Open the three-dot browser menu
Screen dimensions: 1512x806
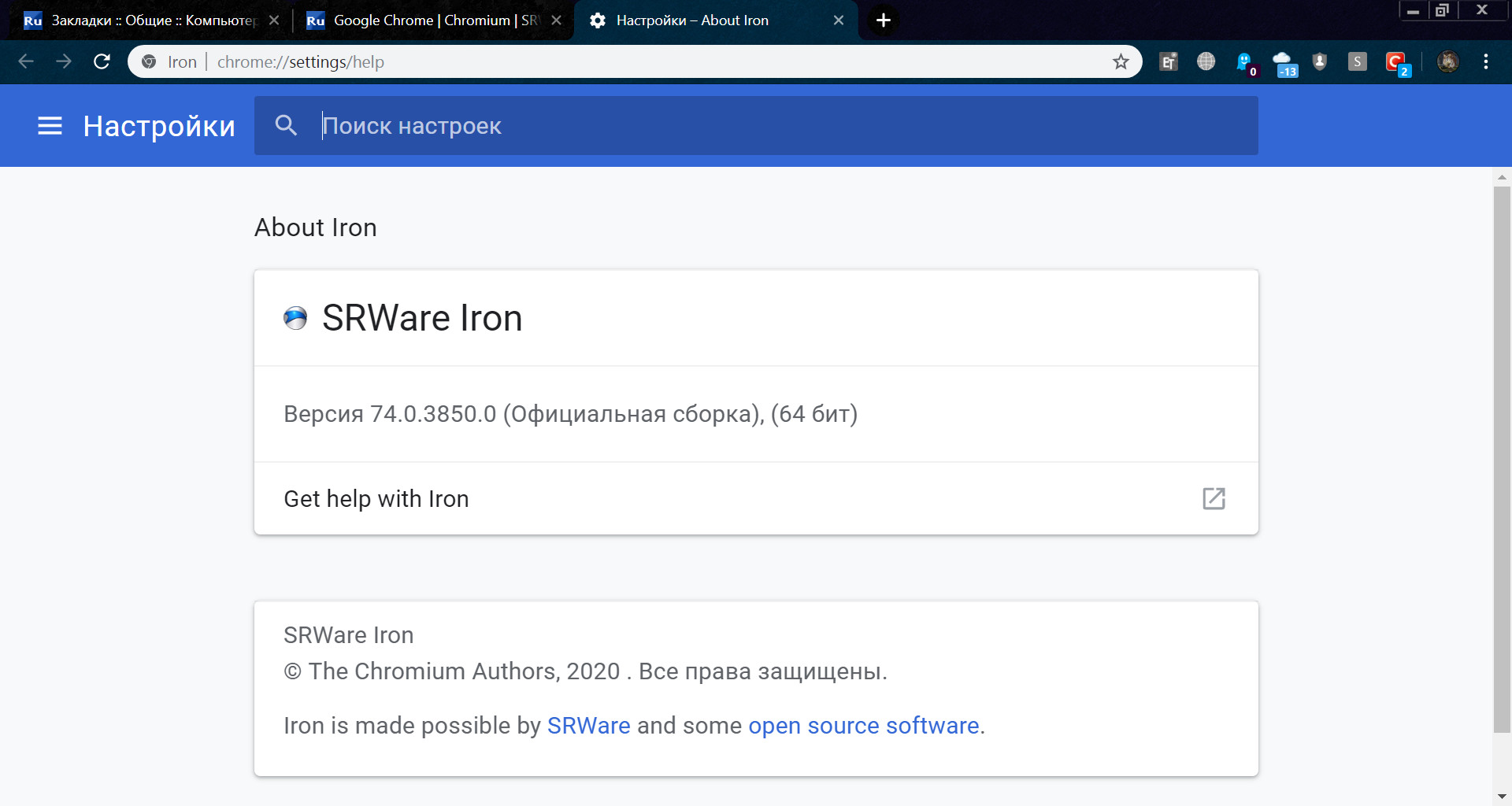pos(1486,61)
